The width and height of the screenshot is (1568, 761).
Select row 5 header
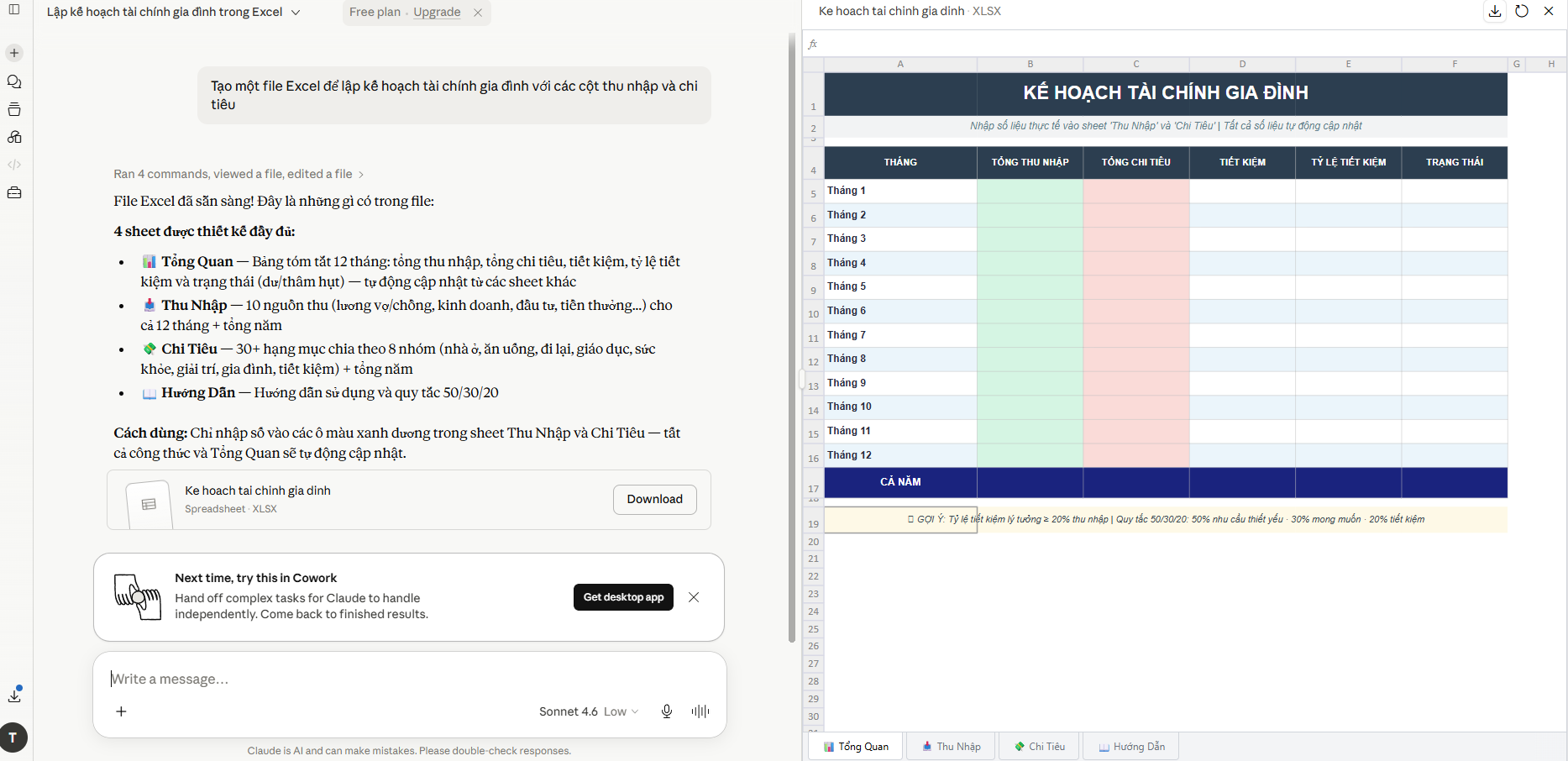(813, 193)
